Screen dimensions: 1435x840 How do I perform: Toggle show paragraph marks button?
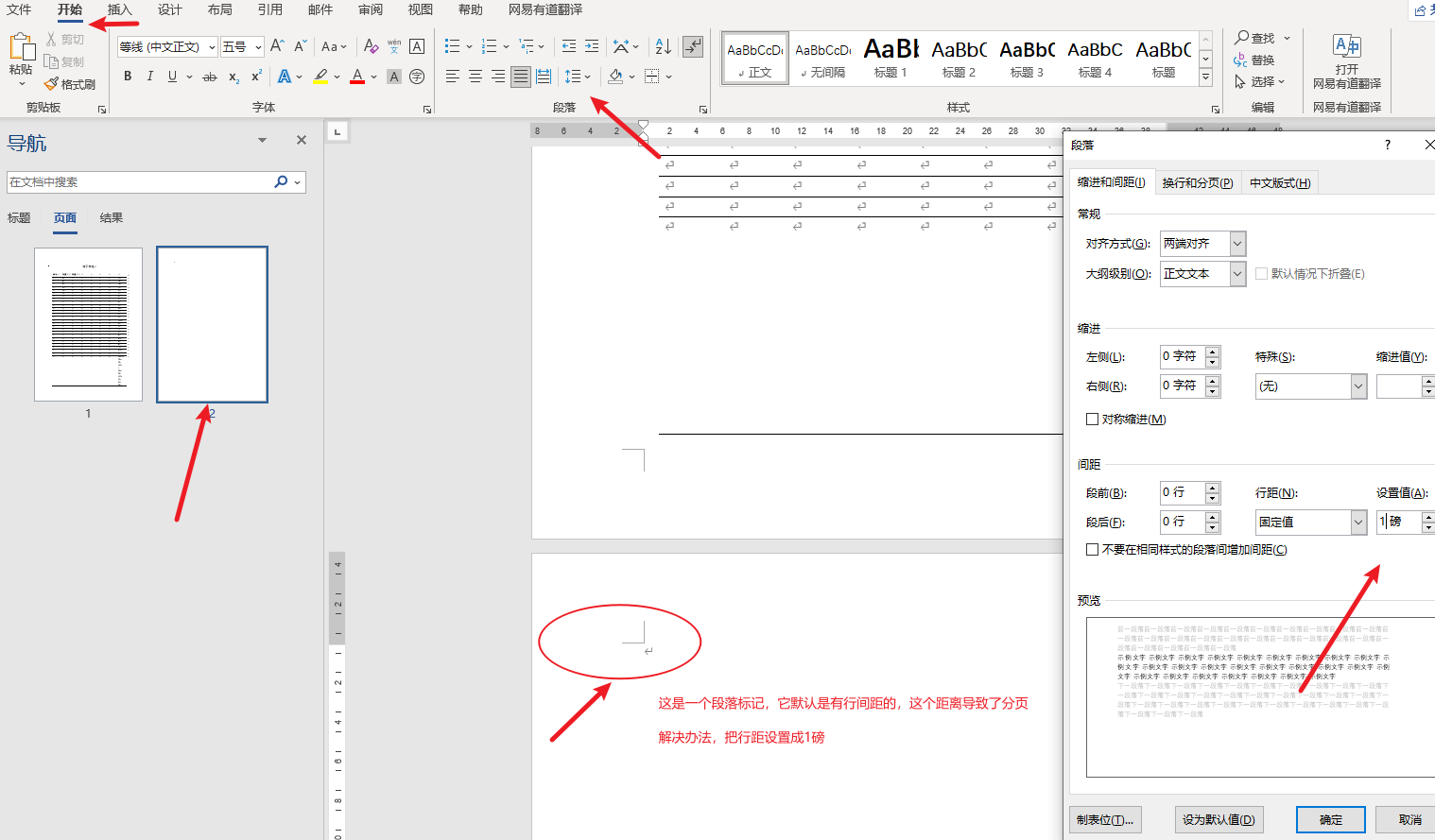[x=693, y=45]
